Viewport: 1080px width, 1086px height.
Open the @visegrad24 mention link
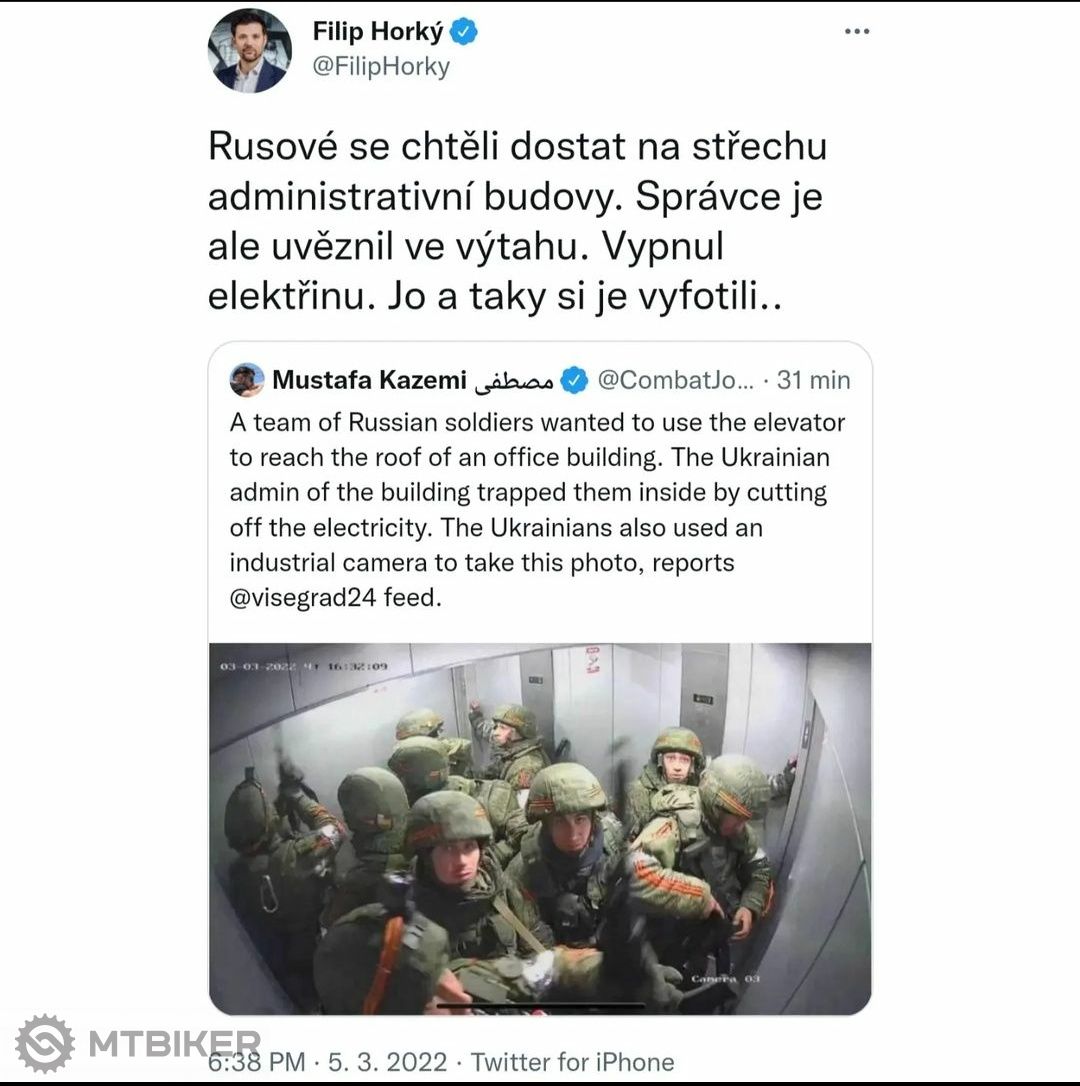(303, 597)
